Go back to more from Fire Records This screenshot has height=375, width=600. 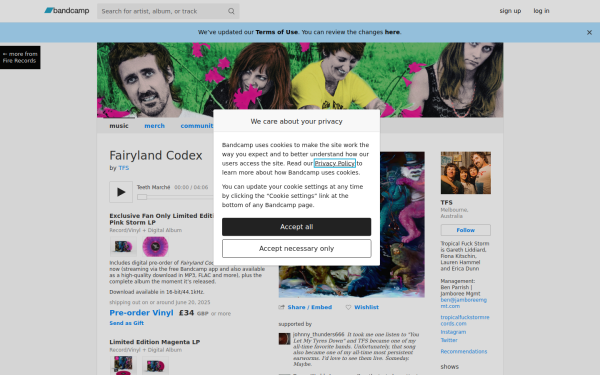coord(20,57)
